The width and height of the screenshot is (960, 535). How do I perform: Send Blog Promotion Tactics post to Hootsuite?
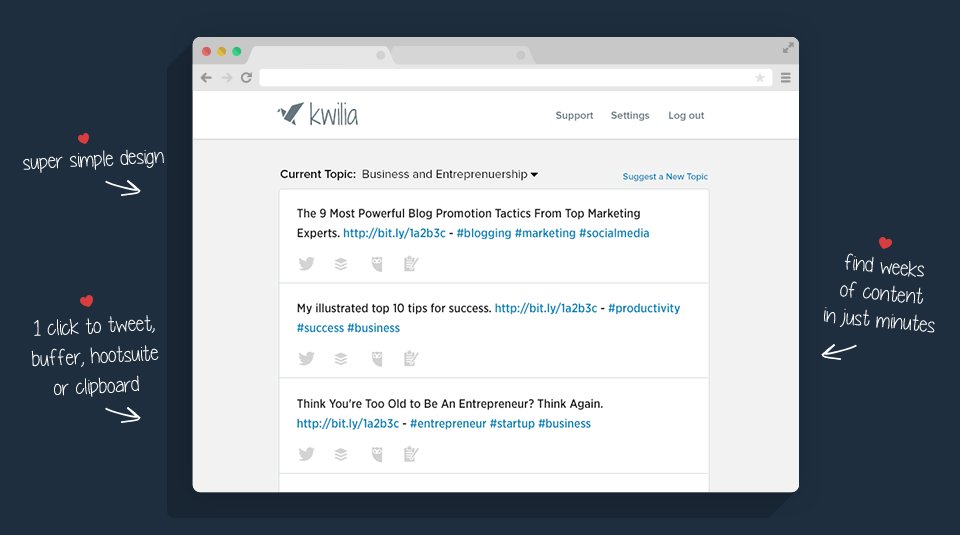[x=377, y=264]
